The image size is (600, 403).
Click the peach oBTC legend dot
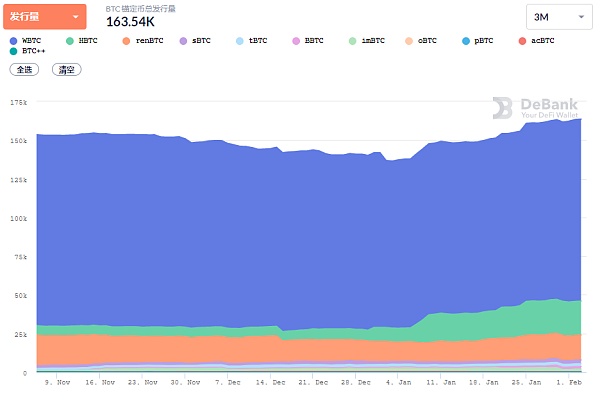pyautogui.click(x=410, y=40)
